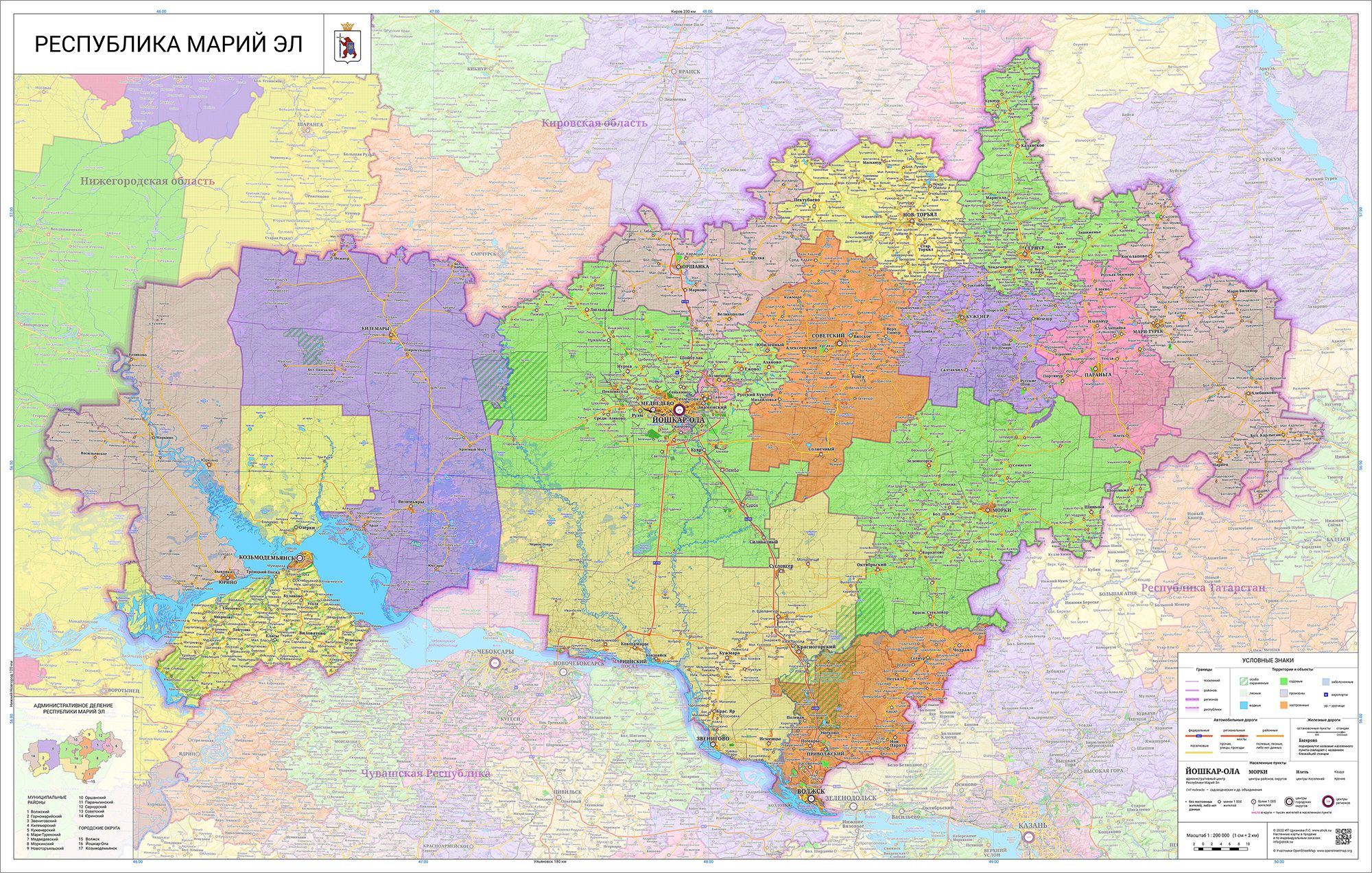
Task: Click the Кировская область region label
Action: point(593,124)
